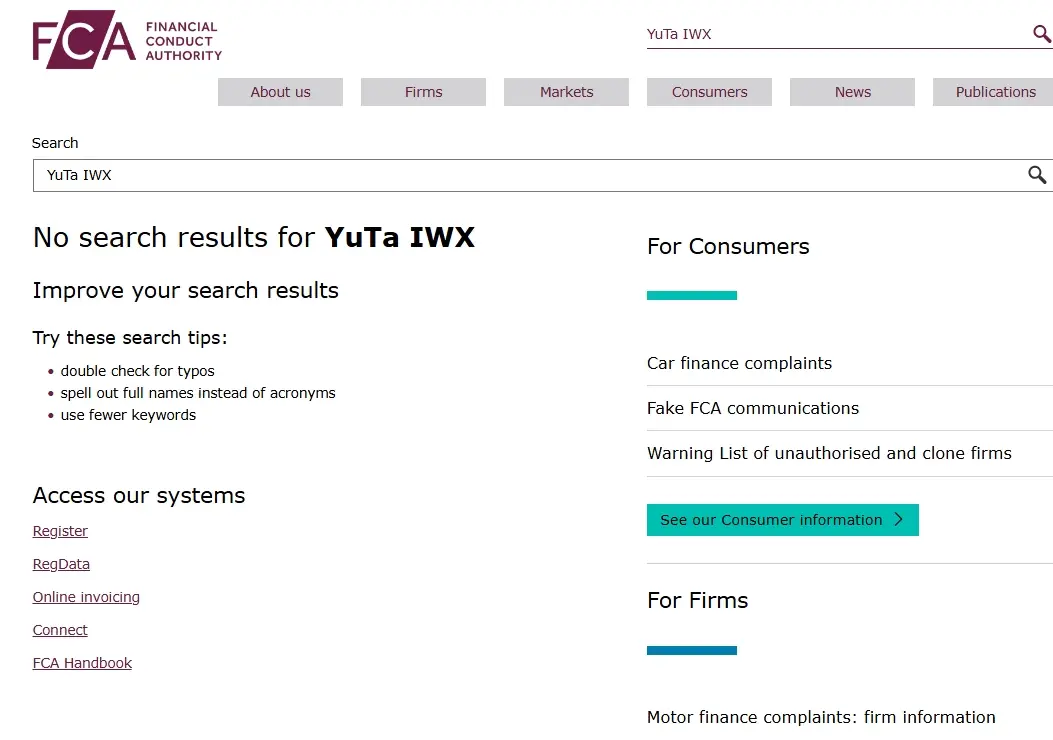Click the See our Consumer information button
The width and height of the screenshot is (1053, 740).
coord(782,520)
